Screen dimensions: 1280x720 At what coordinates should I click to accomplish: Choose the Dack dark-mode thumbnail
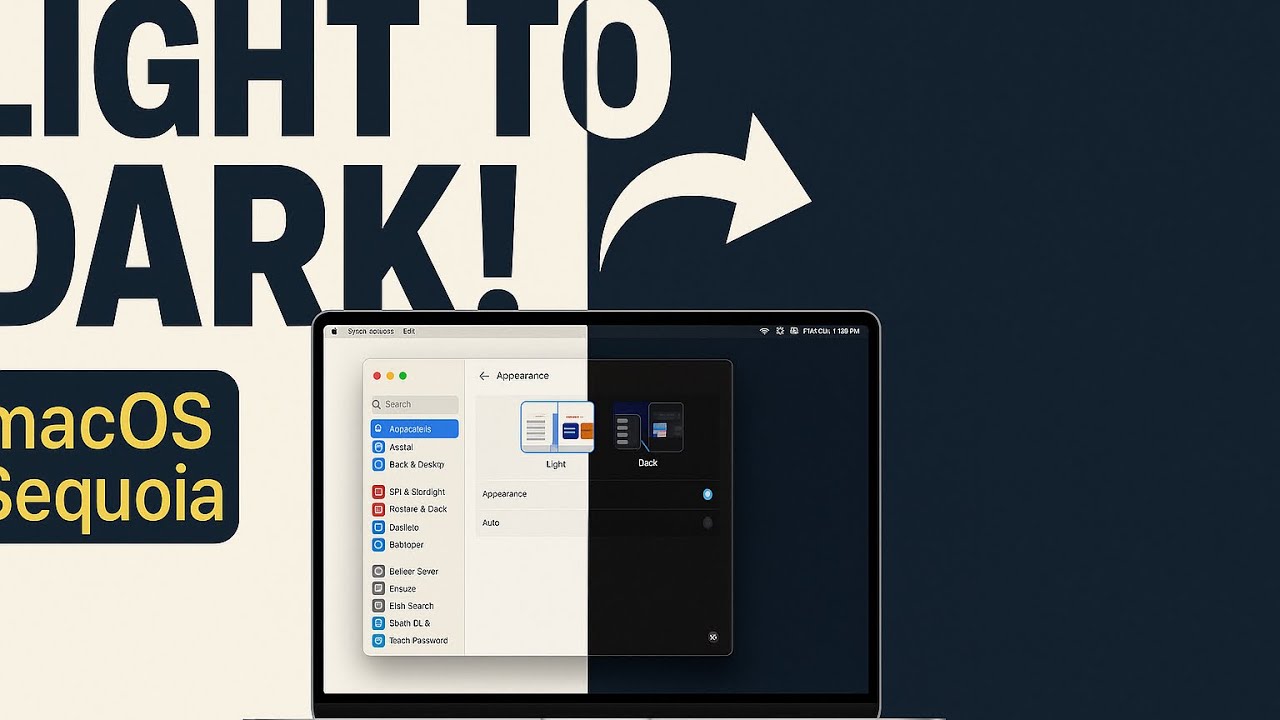[x=648, y=427]
